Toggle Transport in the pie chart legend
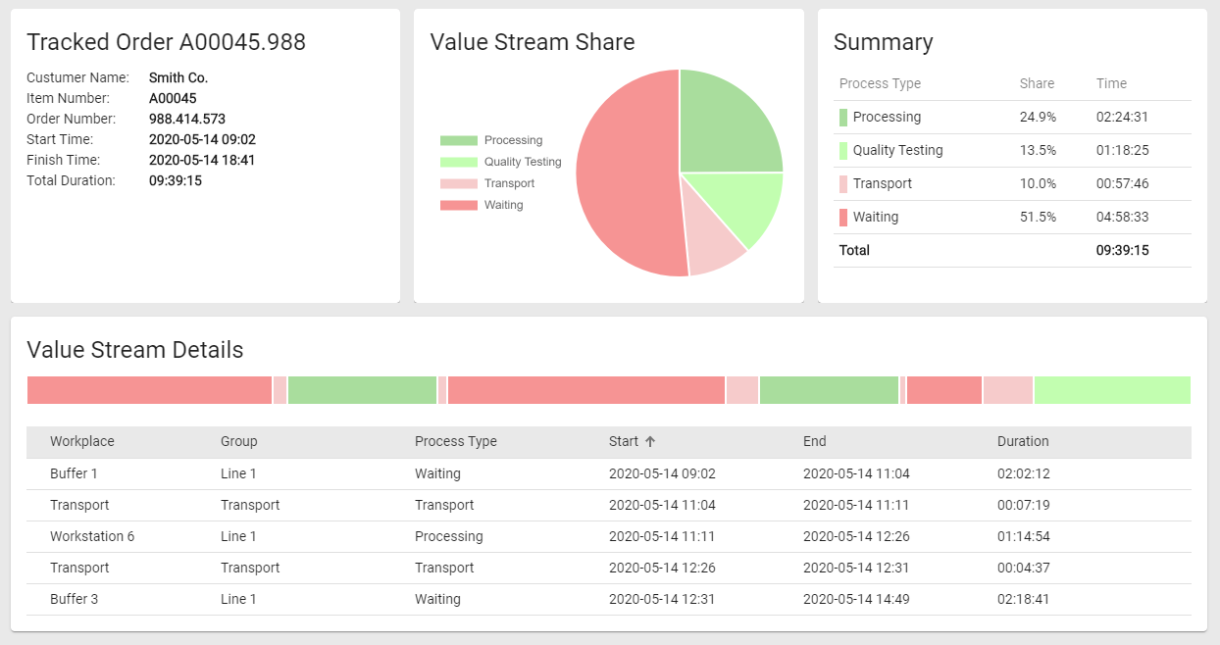This screenshot has width=1220, height=645. pos(487,184)
